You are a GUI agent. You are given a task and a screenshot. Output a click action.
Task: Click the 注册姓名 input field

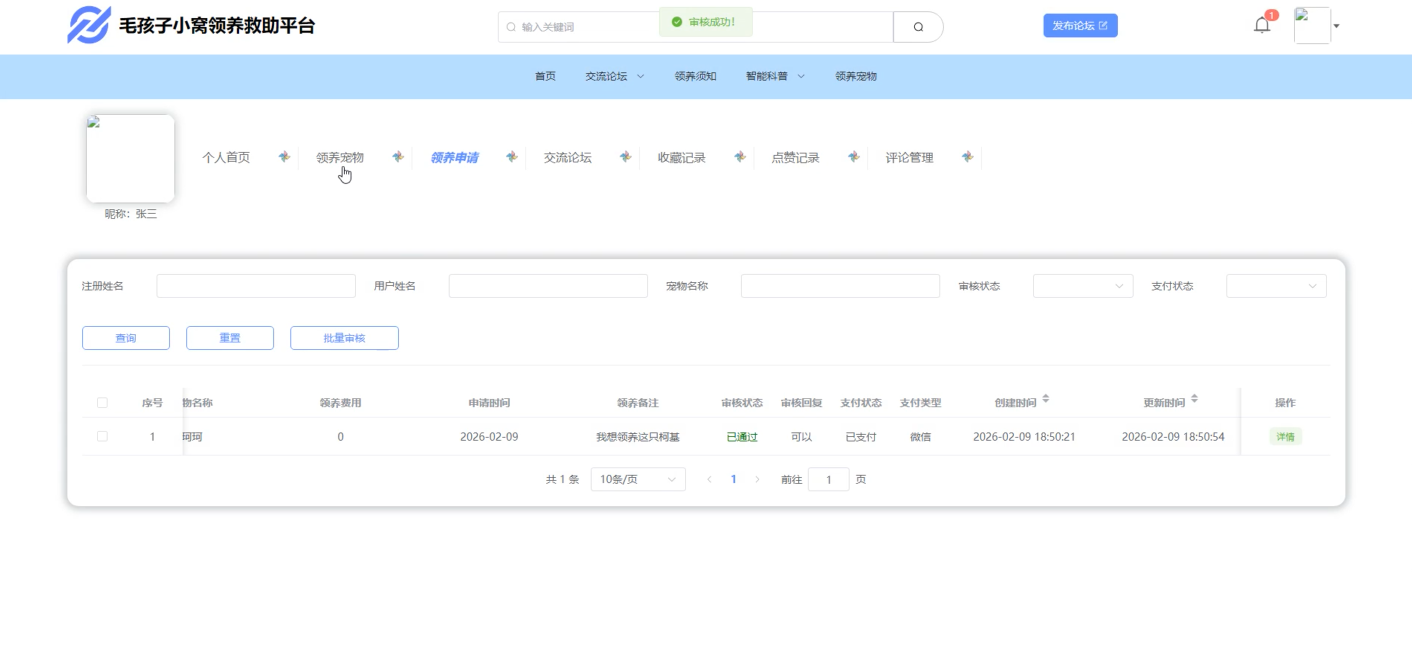click(256, 286)
